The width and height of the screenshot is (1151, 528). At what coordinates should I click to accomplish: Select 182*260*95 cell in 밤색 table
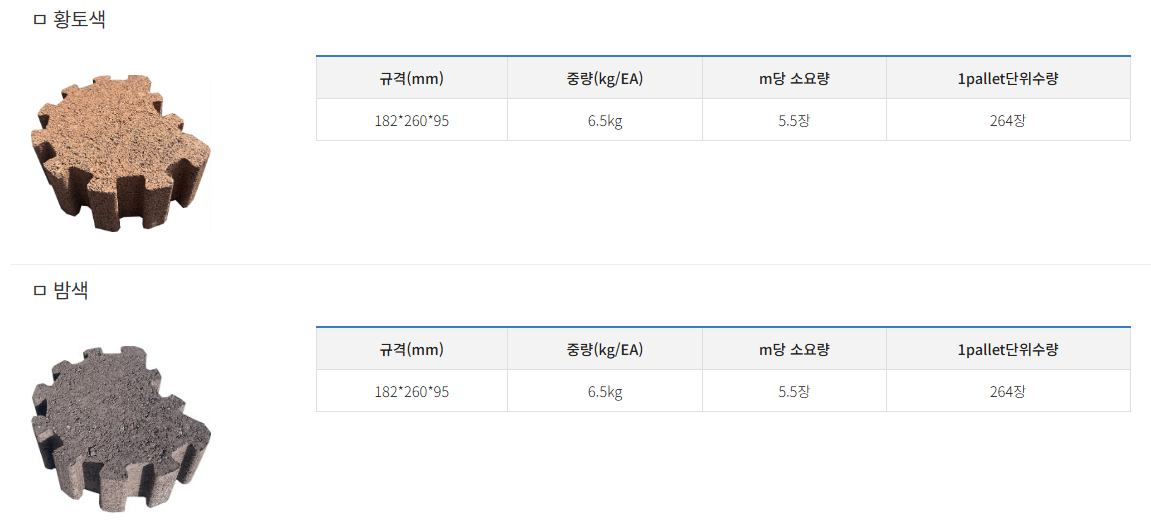click(412, 391)
